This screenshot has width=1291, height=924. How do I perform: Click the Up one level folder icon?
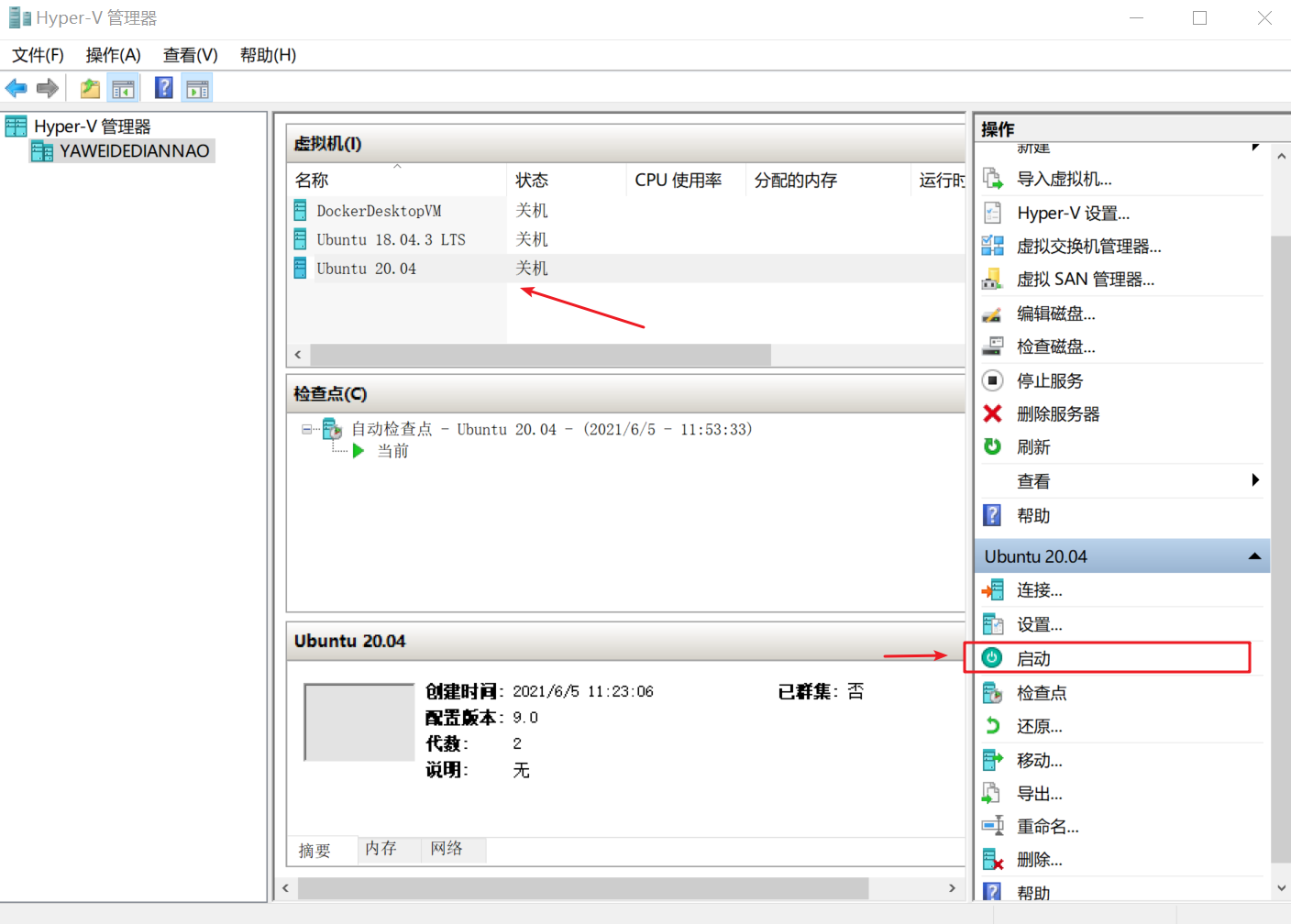90,88
